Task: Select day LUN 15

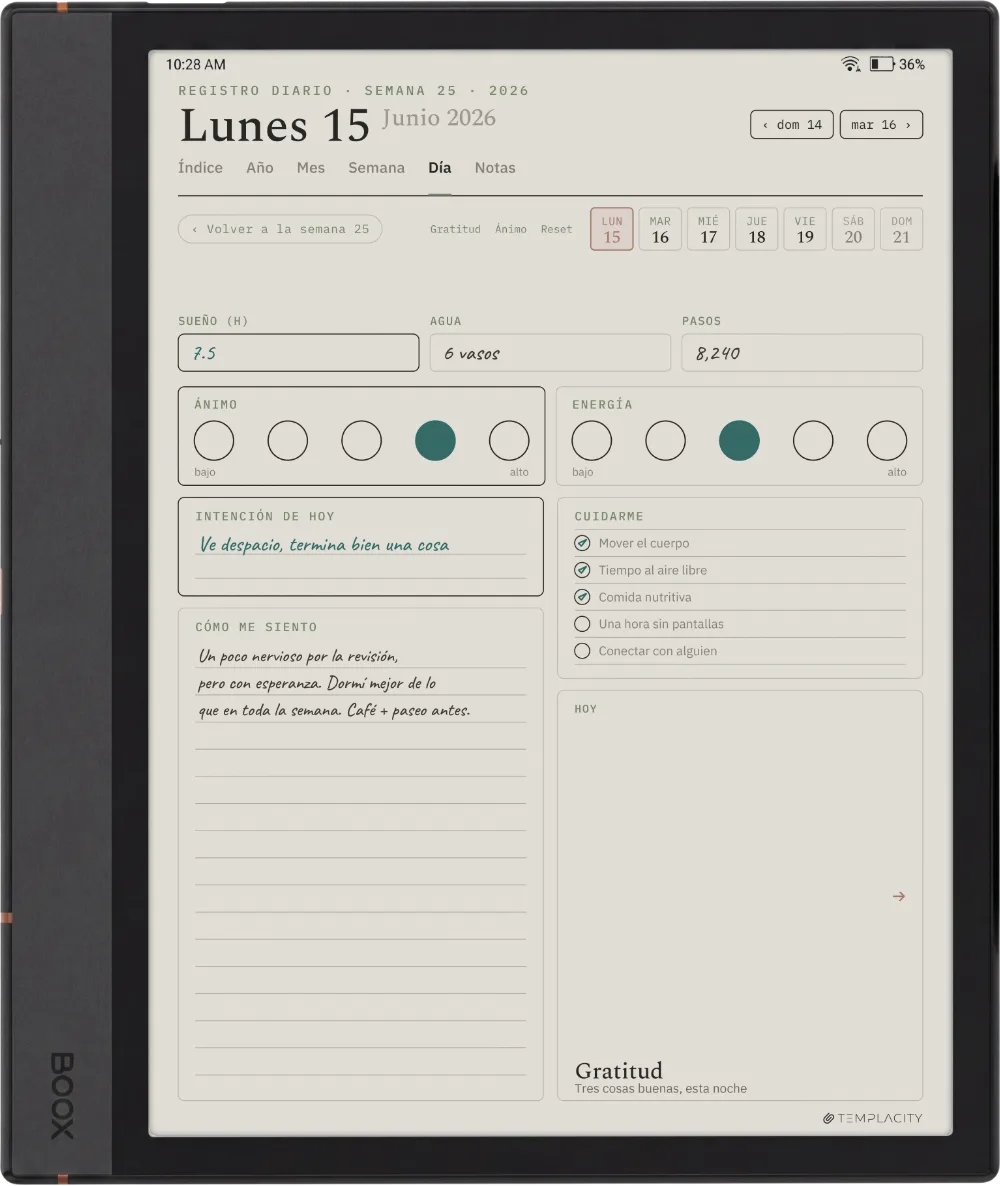Action: (612, 229)
